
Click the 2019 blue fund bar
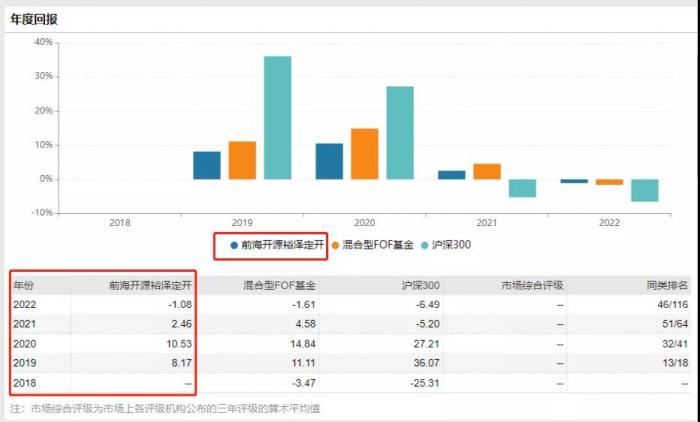207,166
